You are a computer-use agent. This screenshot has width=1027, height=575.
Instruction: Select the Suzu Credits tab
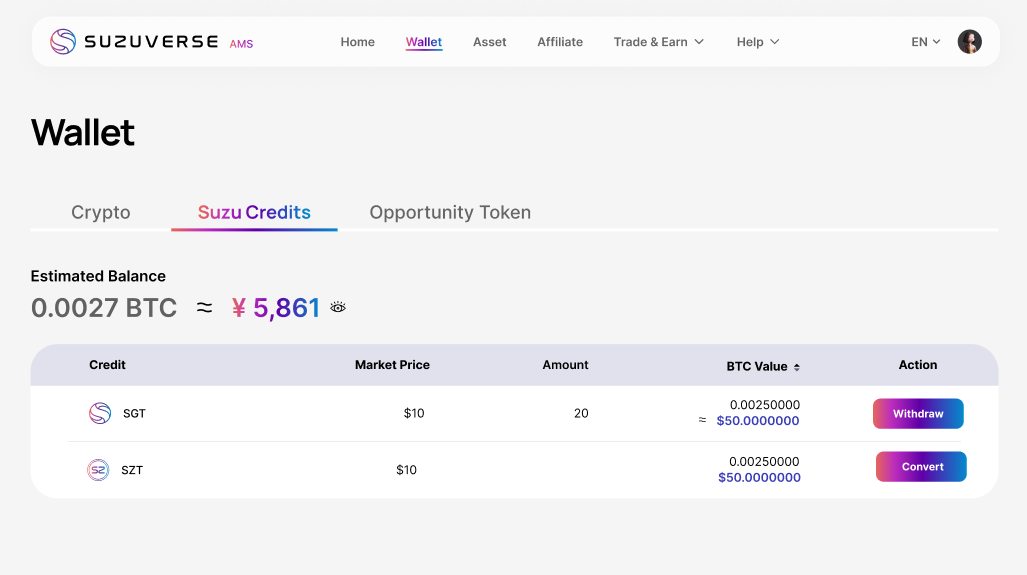click(x=254, y=212)
